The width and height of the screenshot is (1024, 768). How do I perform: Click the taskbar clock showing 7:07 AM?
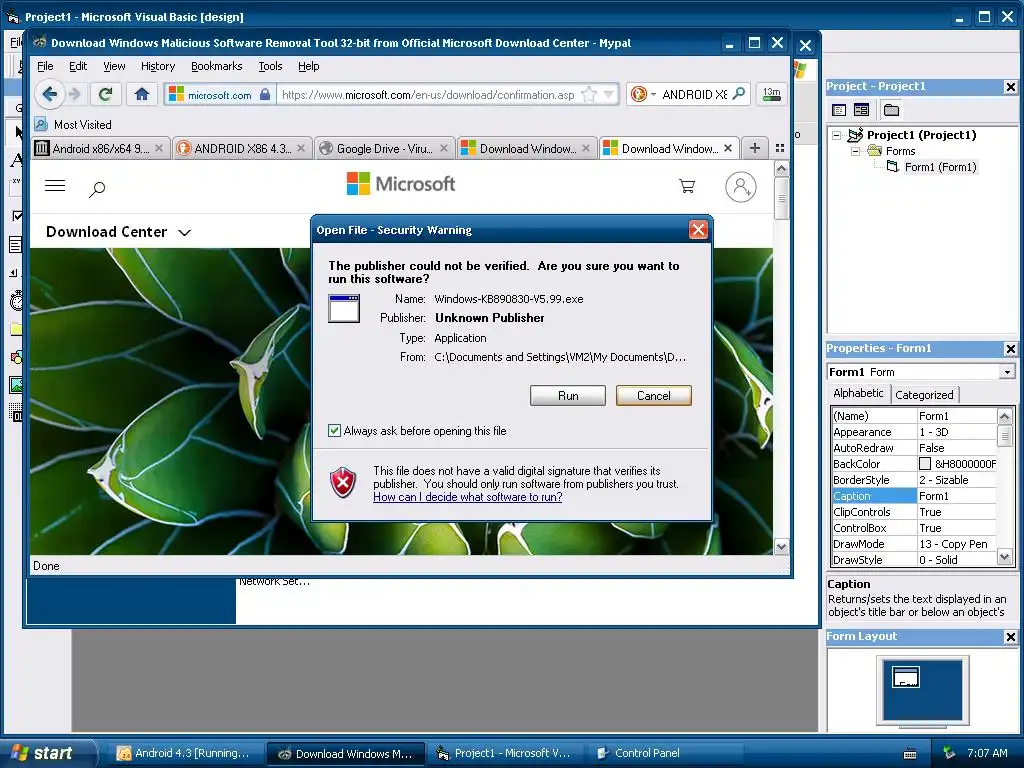coord(987,753)
